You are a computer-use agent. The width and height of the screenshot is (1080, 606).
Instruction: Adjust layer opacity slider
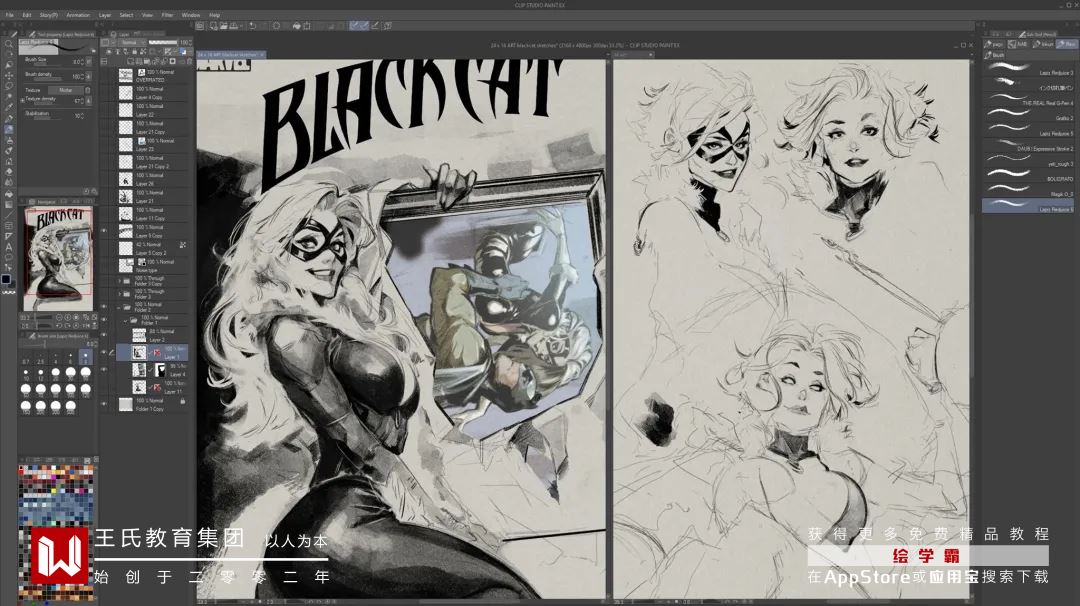163,42
